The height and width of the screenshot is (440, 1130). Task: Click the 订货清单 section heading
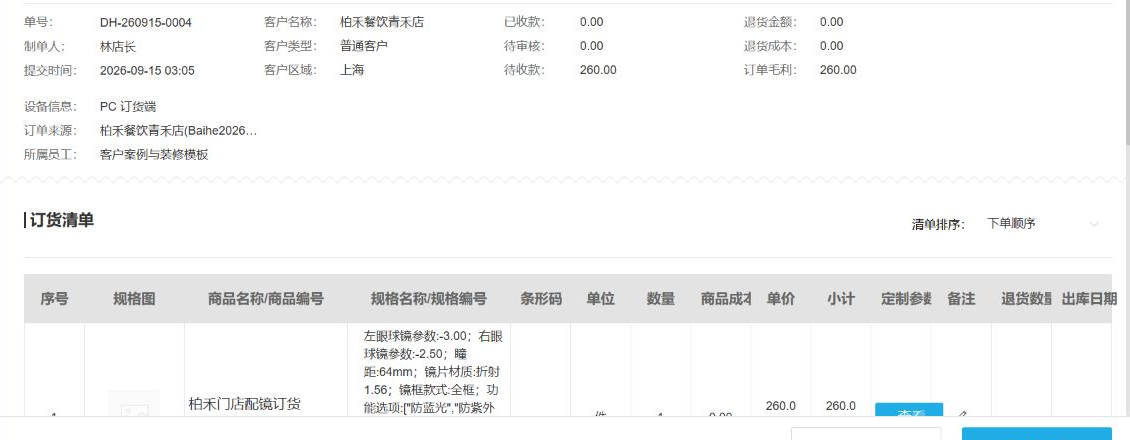pyautogui.click(x=62, y=220)
